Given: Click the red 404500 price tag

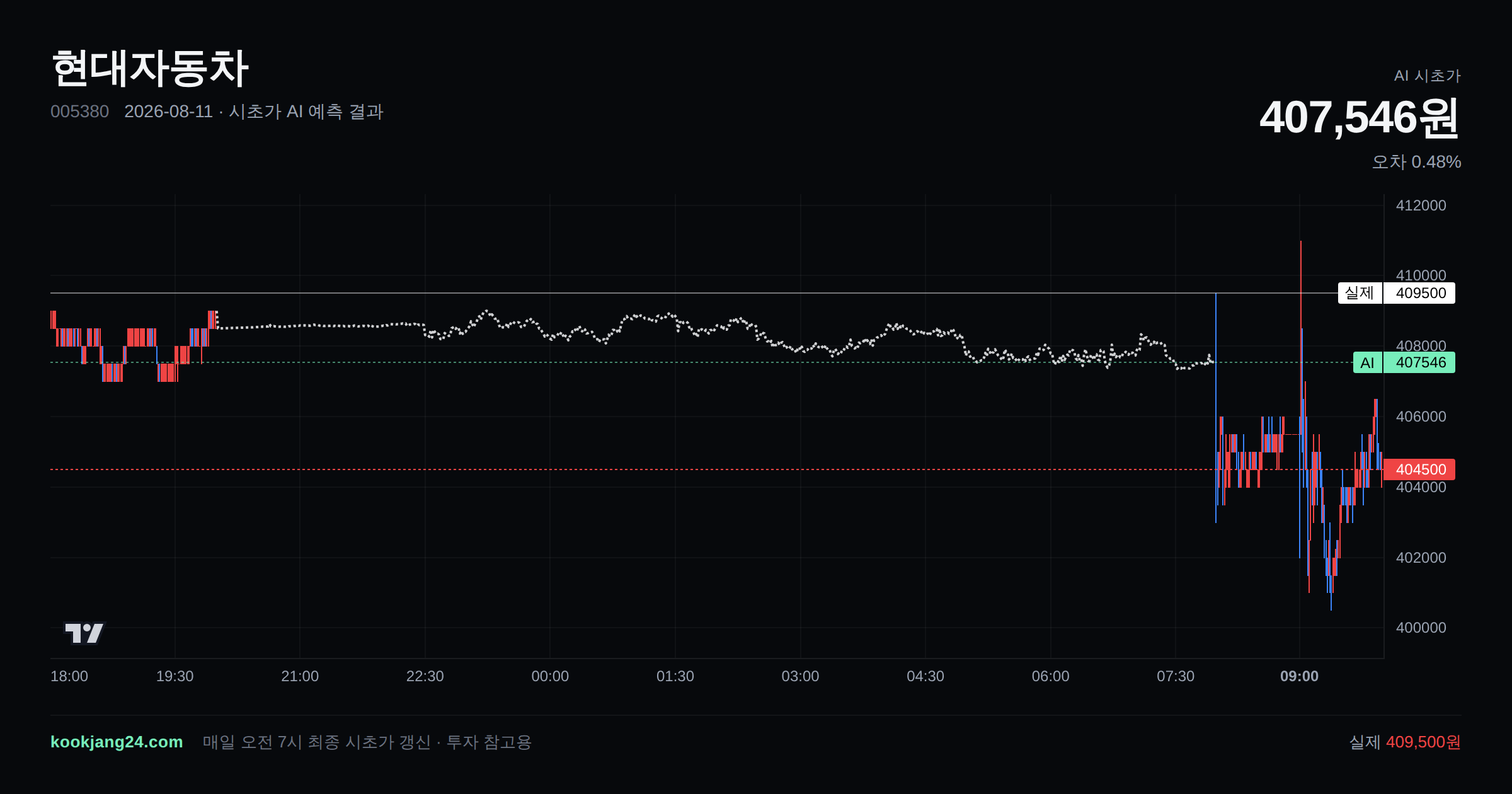Looking at the screenshot, I should click(1419, 469).
